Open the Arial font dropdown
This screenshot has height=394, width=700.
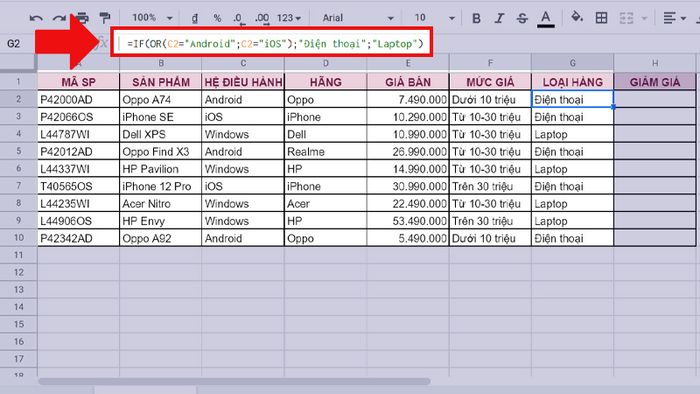pos(358,18)
